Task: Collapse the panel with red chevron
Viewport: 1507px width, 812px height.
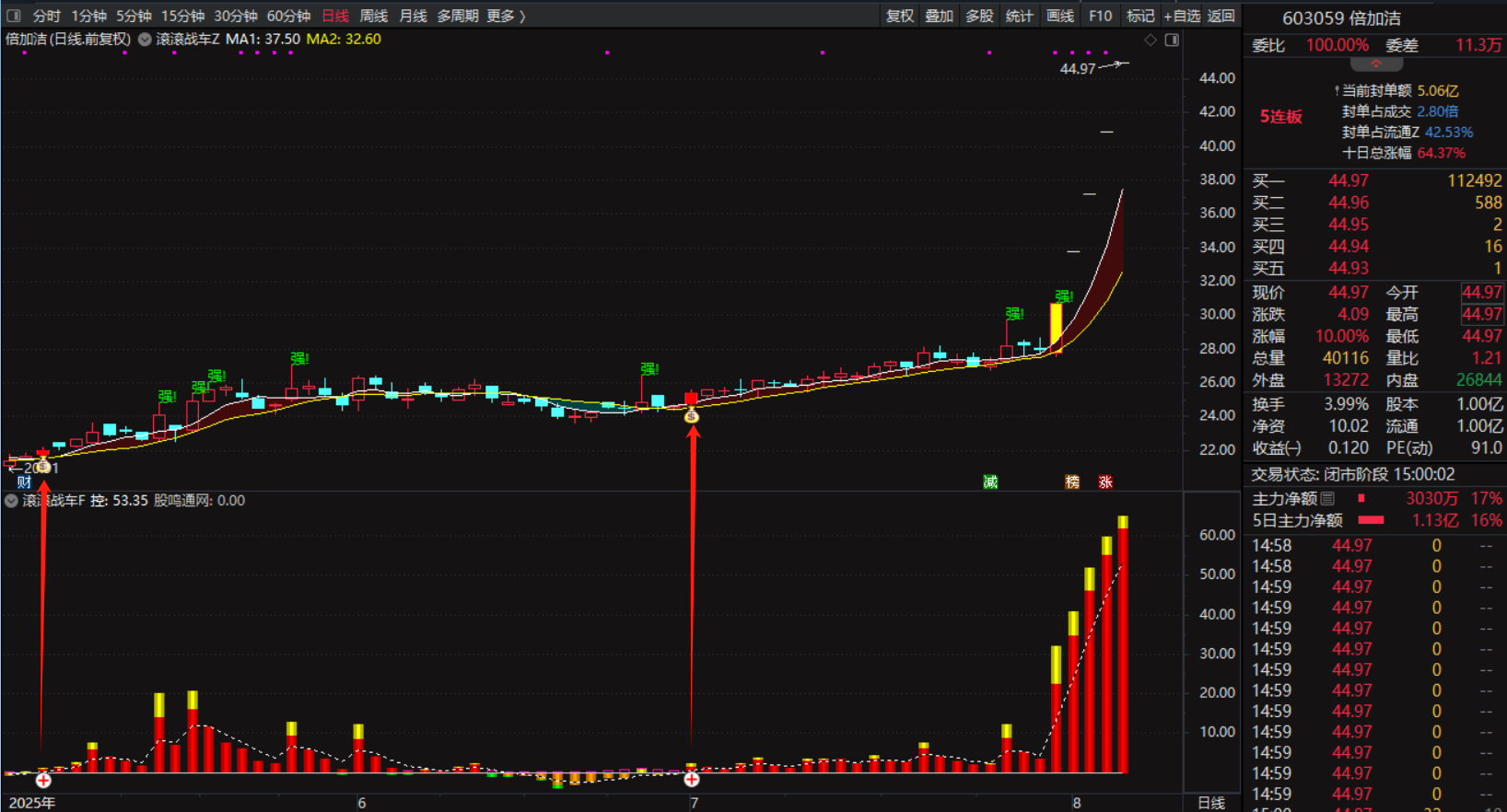Action: pyautogui.click(x=1376, y=64)
